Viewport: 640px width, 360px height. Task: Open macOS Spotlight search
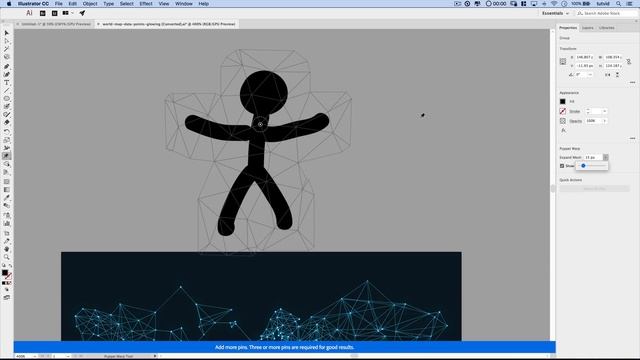click(619, 4)
